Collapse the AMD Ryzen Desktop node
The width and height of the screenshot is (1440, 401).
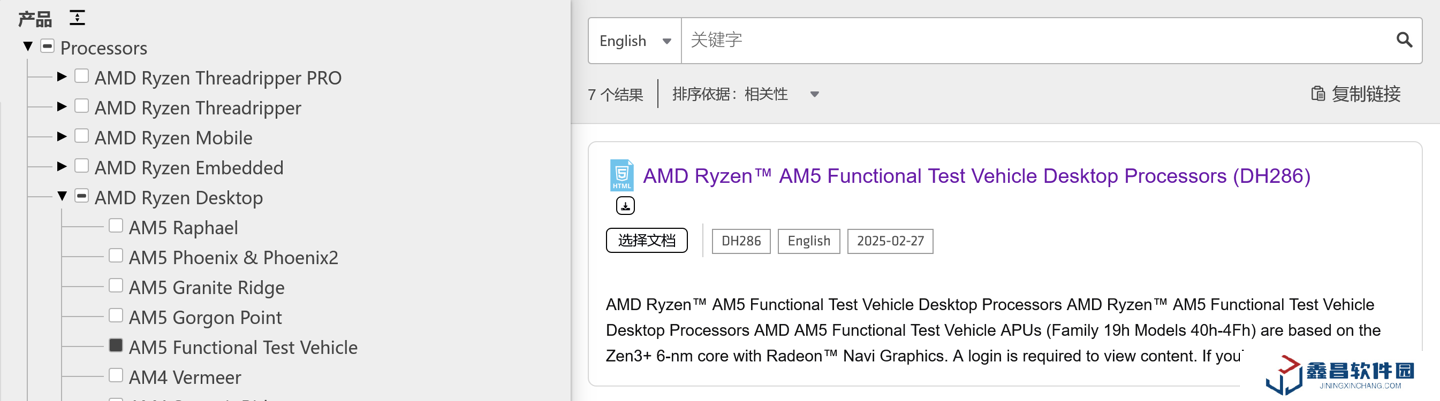pos(62,197)
